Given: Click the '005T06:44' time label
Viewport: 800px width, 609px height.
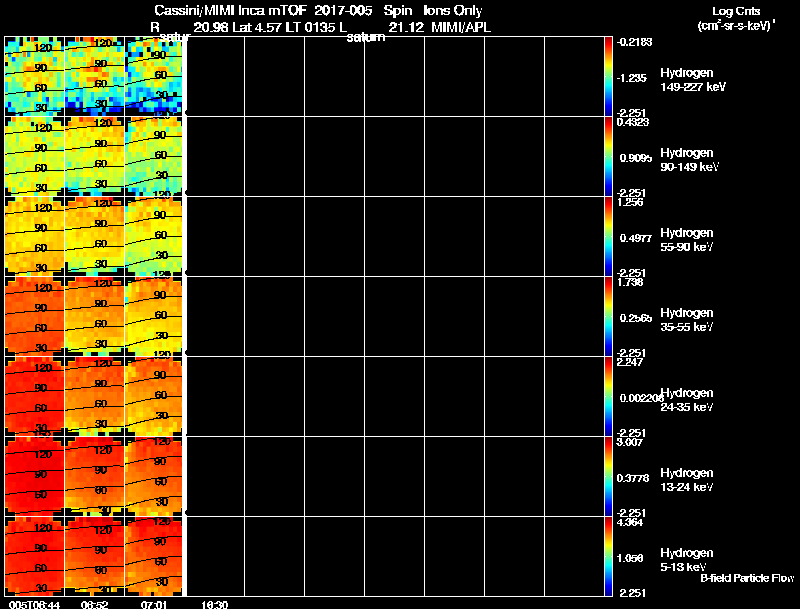Looking at the screenshot, I should pyautogui.click(x=34, y=604).
